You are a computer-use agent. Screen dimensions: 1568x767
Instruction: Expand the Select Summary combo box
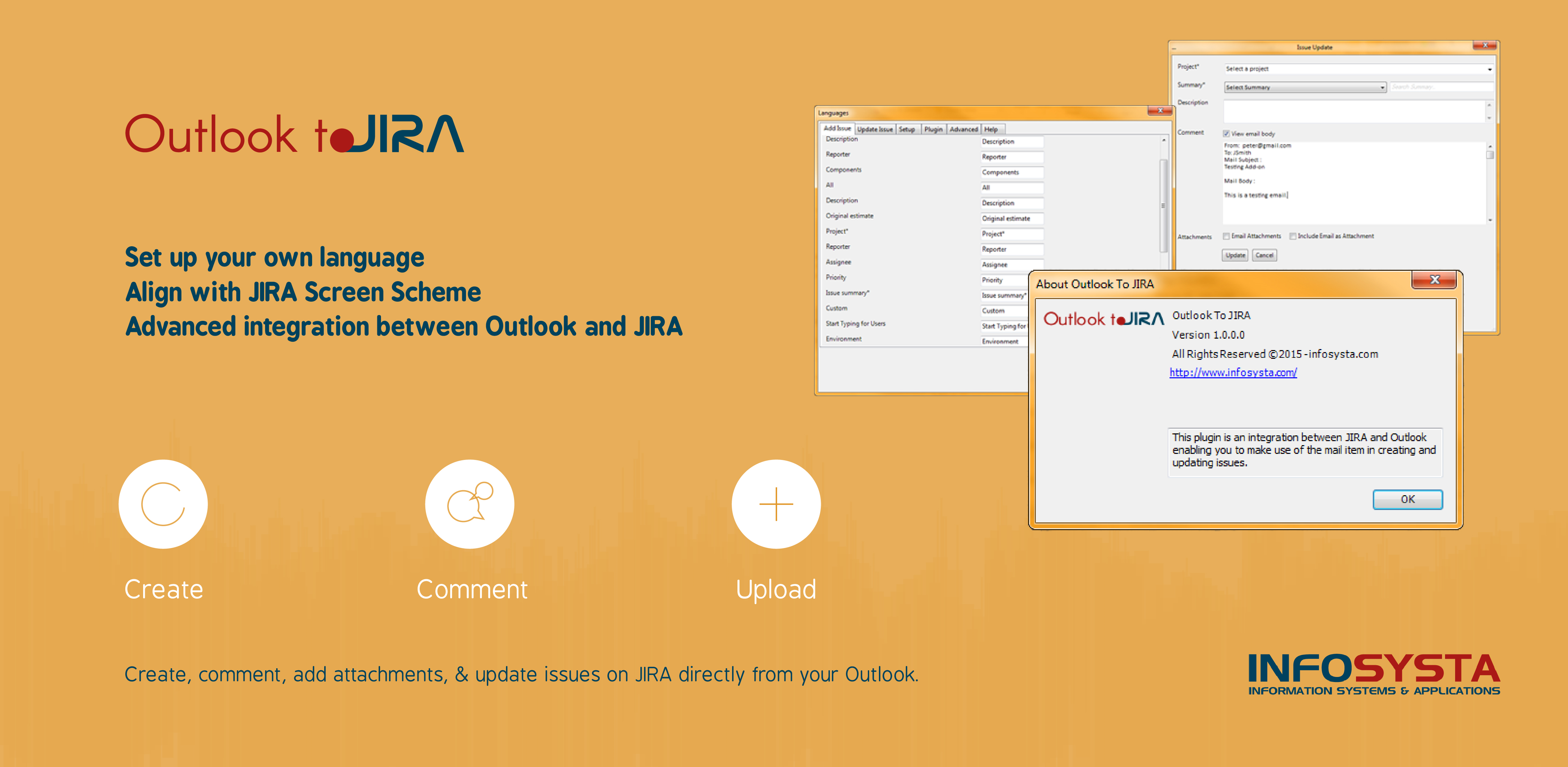point(1305,88)
